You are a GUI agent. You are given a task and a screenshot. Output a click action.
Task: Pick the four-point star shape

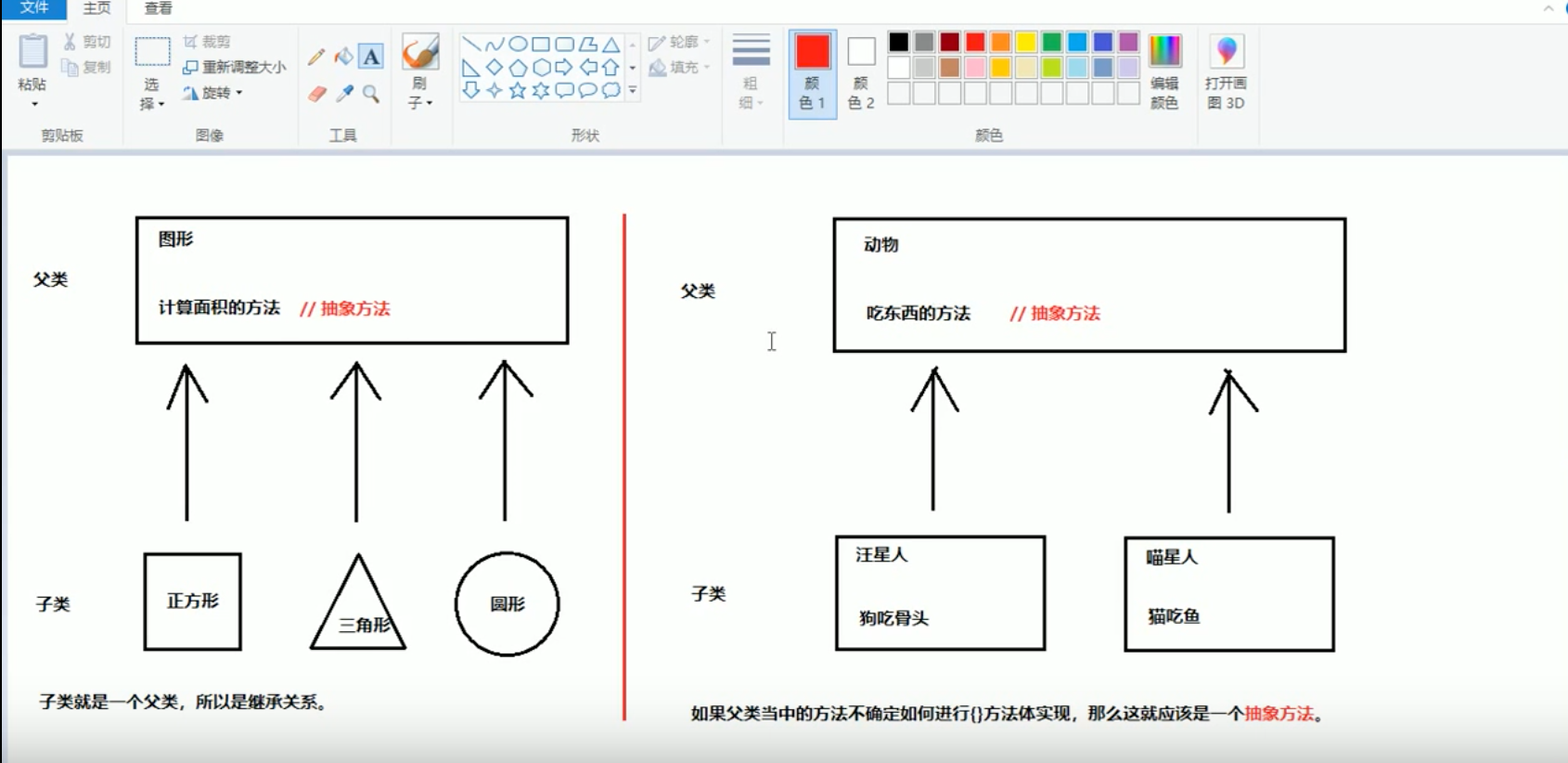(495, 90)
